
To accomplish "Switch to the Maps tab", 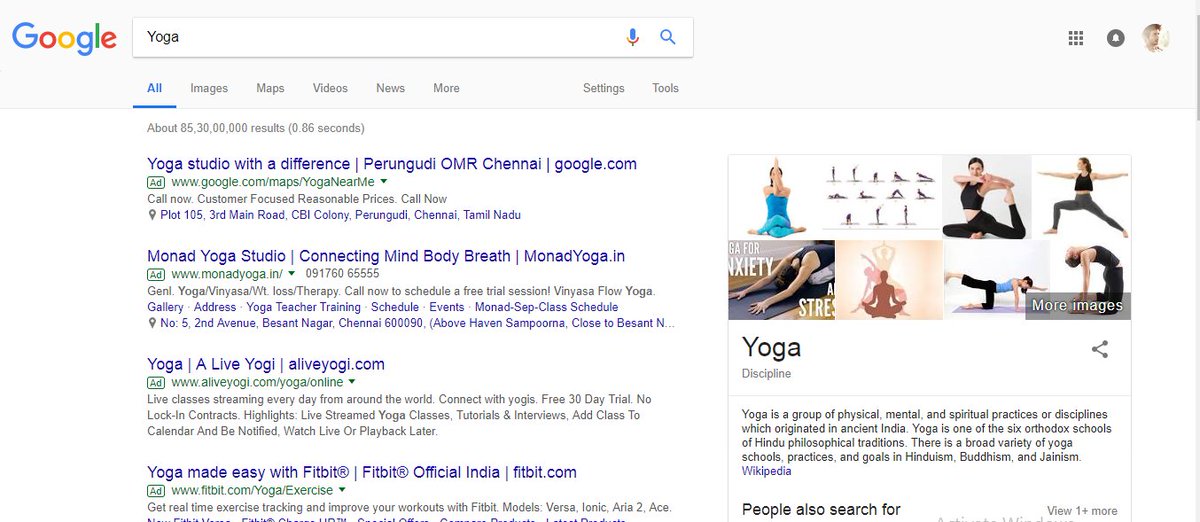I will [270, 88].
